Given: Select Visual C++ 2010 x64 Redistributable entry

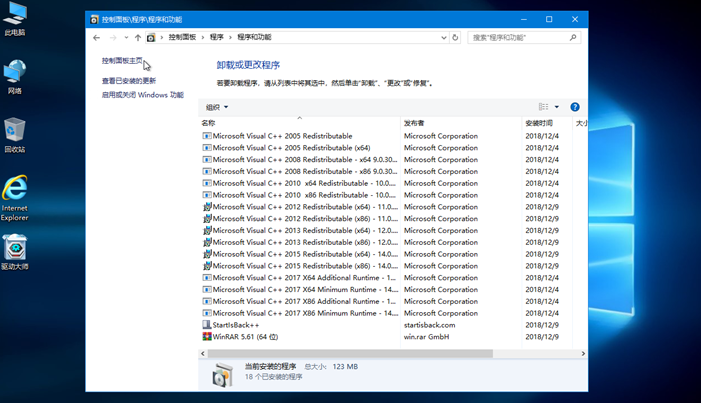Looking at the screenshot, I should pos(304,183).
